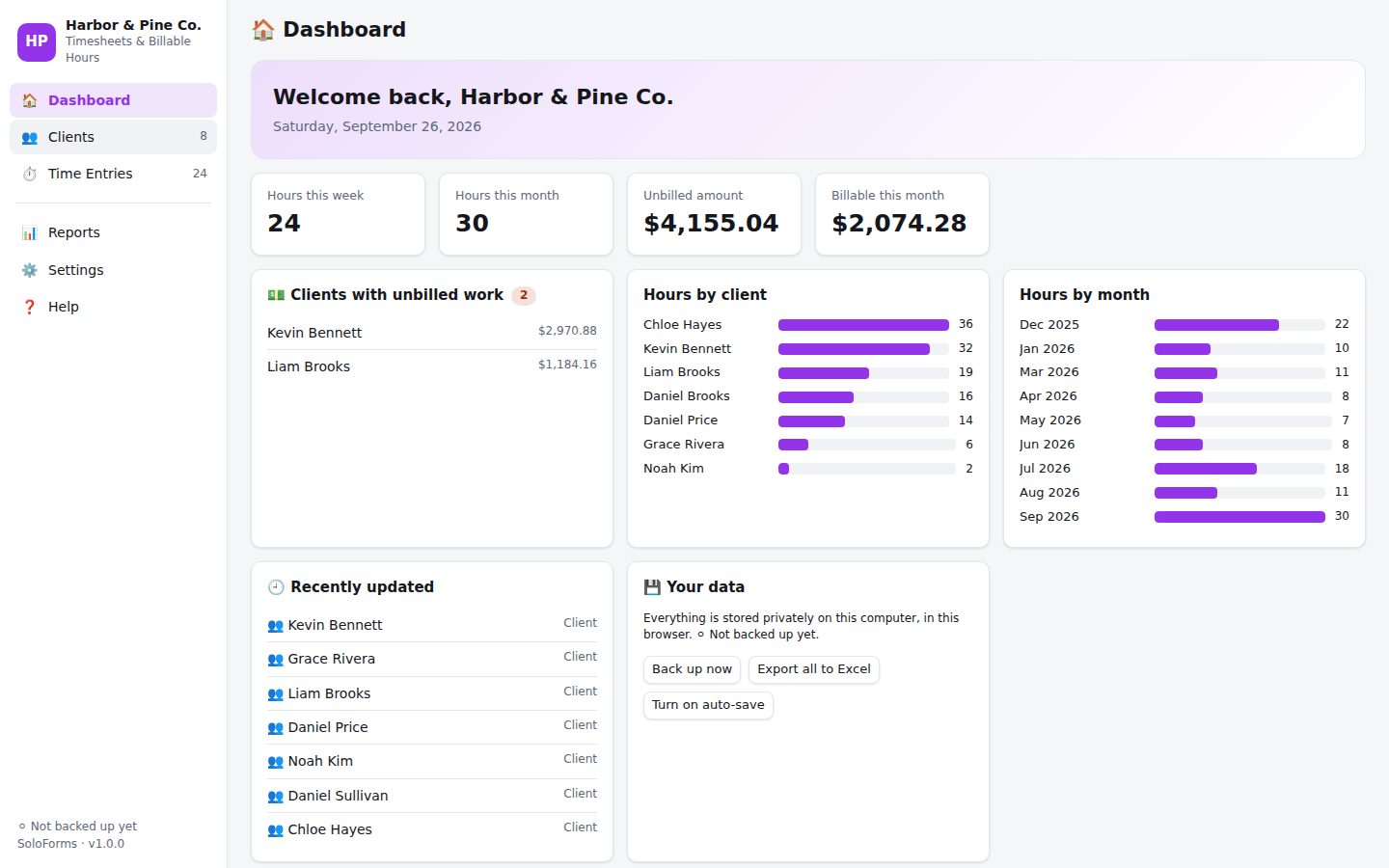This screenshot has height=868, width=1389.
Task: Open Time Entries in the sidebar
Action: tap(113, 174)
